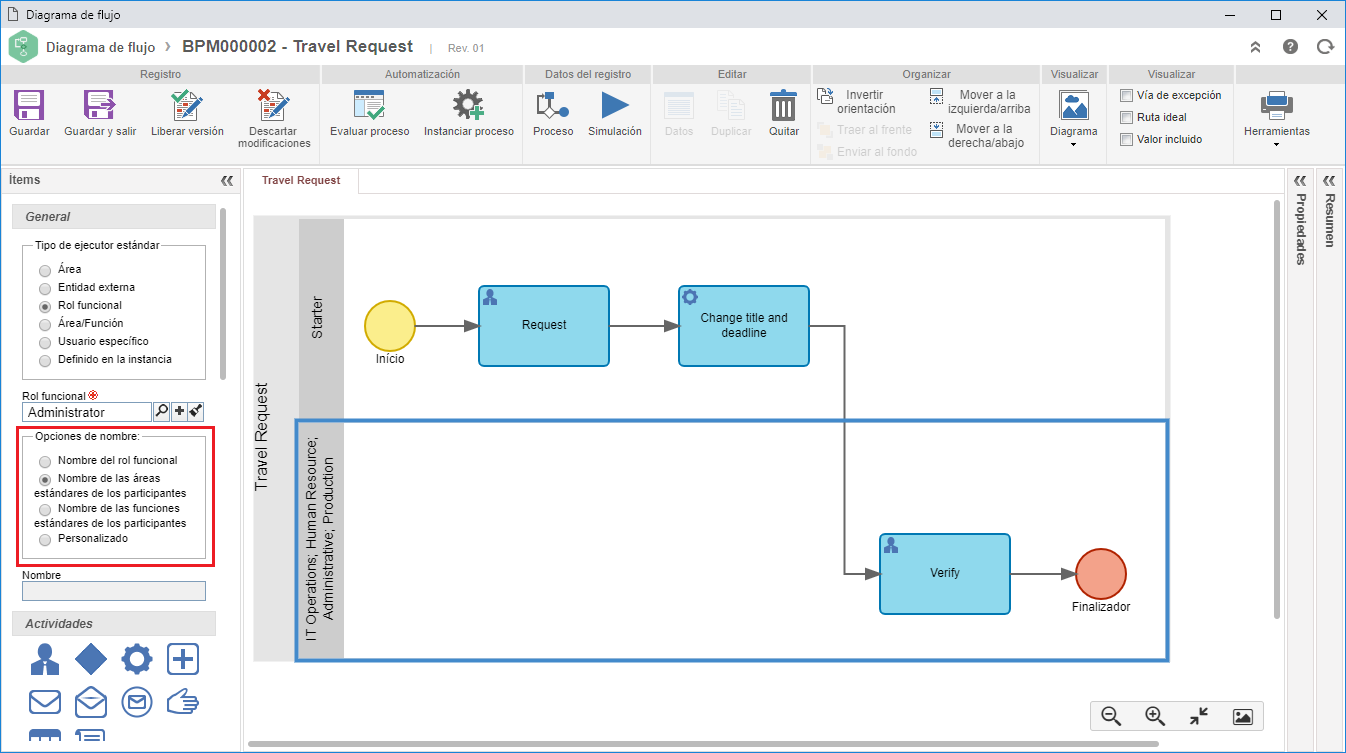Click the Guardar save icon
This screenshot has width=1346, height=753.
tap(29, 105)
